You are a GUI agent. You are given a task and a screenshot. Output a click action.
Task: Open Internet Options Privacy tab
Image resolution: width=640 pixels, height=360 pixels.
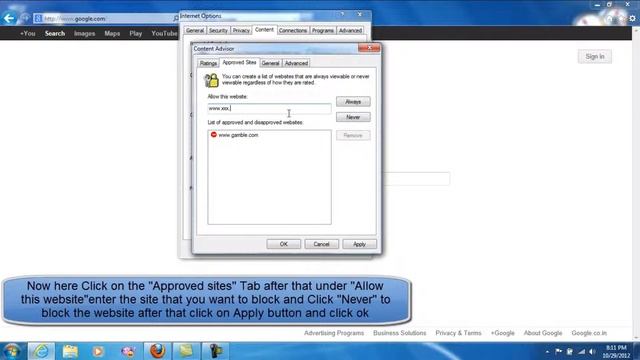[x=241, y=31]
